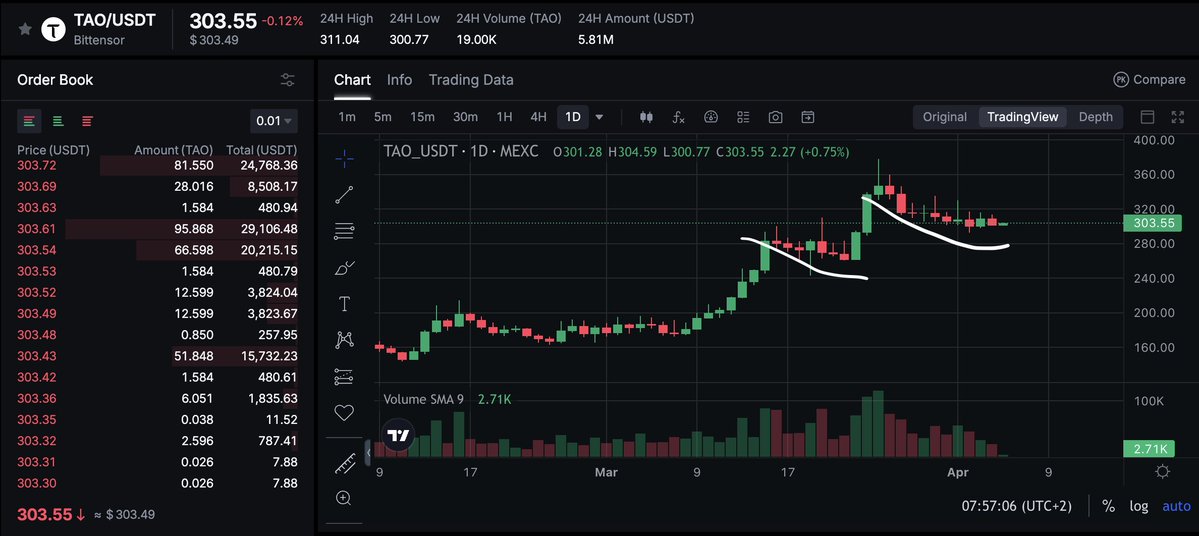1199x536 pixels.
Task: Expand more timeframes arrow next to 1D
Action: [600, 117]
